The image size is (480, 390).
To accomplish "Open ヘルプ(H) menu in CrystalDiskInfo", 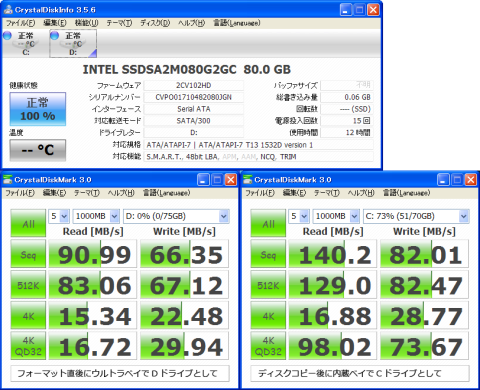I will (191, 23).
